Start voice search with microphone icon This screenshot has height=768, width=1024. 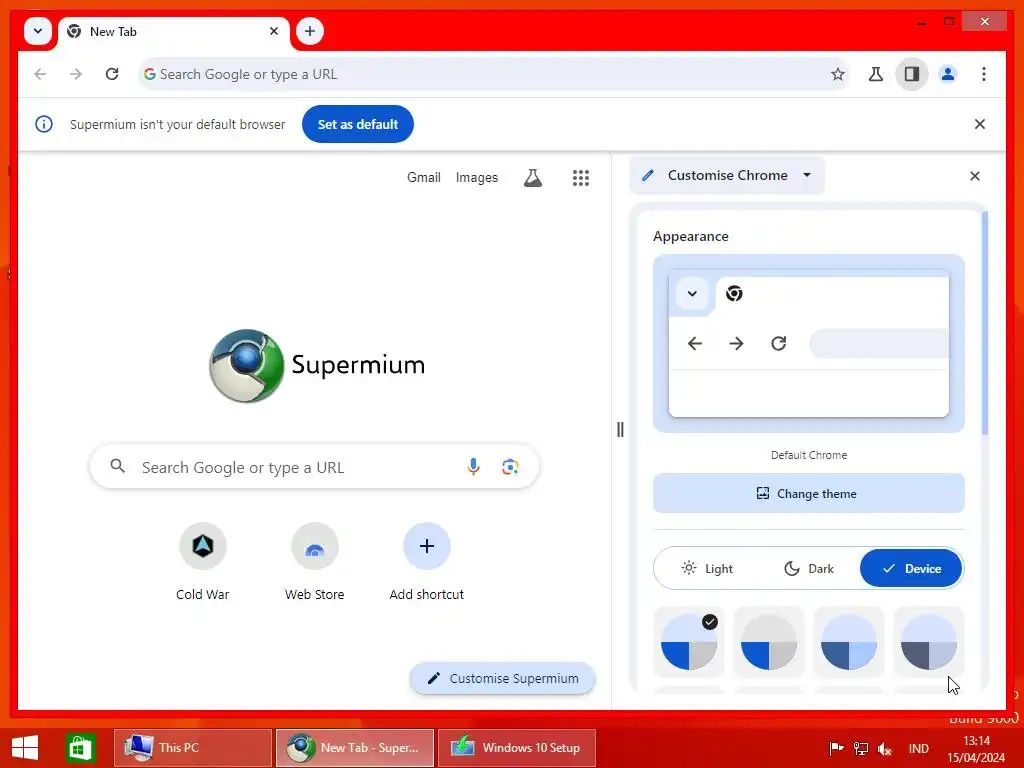(473, 466)
